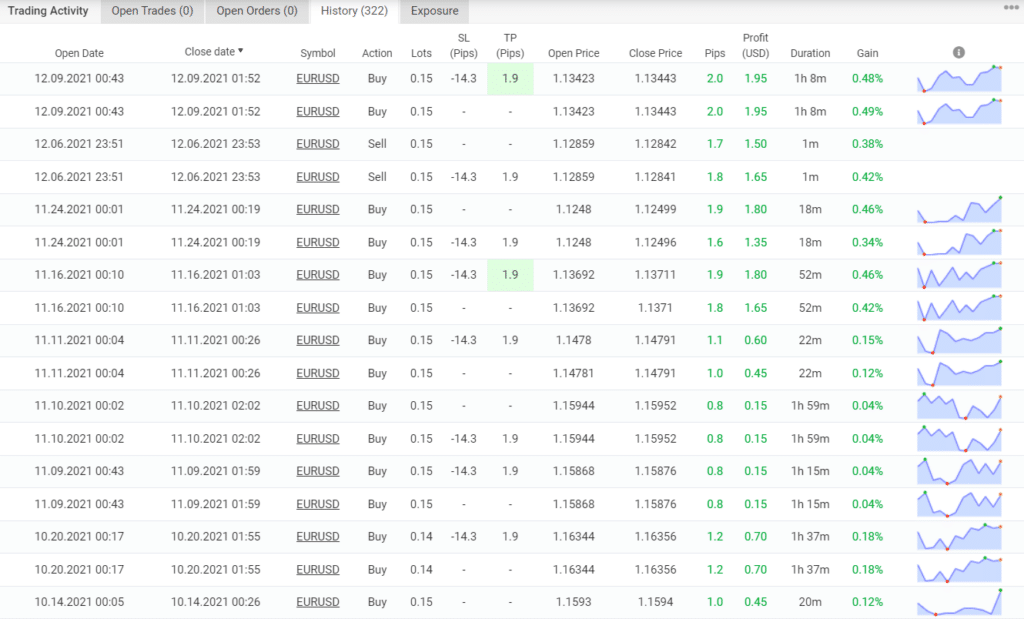The height and width of the screenshot is (619, 1024).
Task: Click highlighted TP 1.9 cell in first row
Action: pos(510,79)
